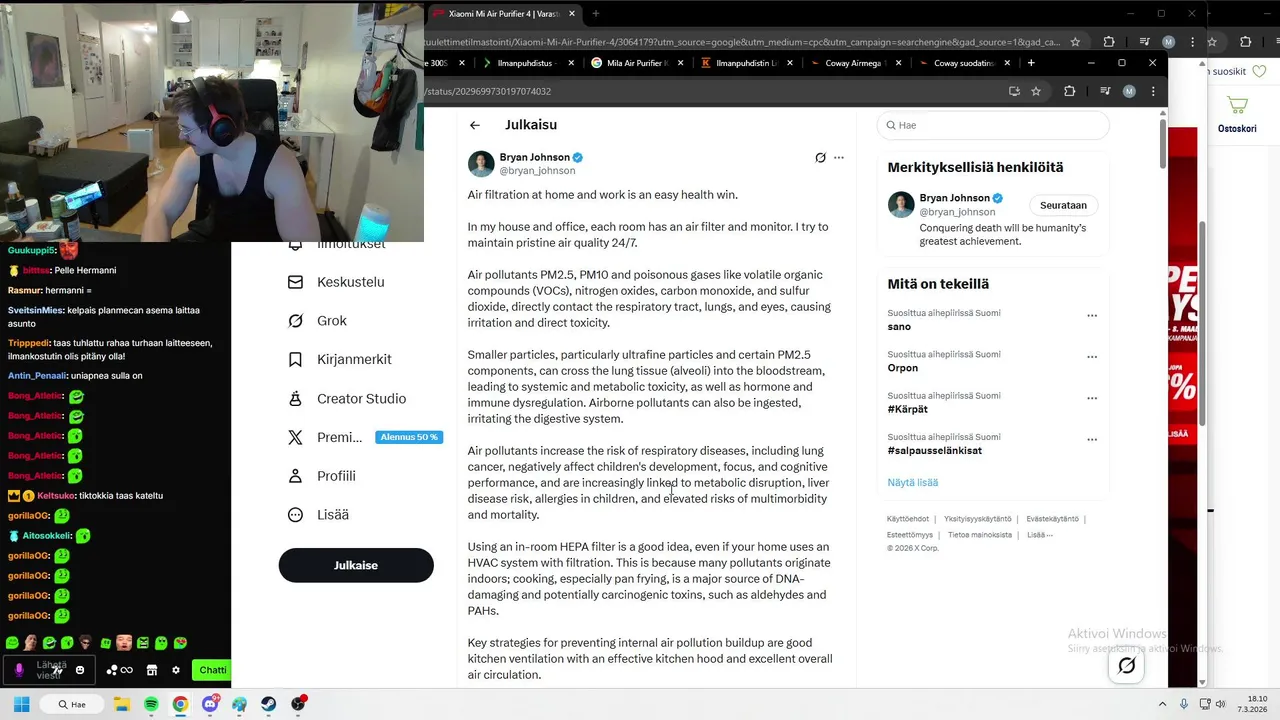Select the Xiaomi Mi Air Purifier 4 tab in back window
1280x720 pixels.
[504, 14]
